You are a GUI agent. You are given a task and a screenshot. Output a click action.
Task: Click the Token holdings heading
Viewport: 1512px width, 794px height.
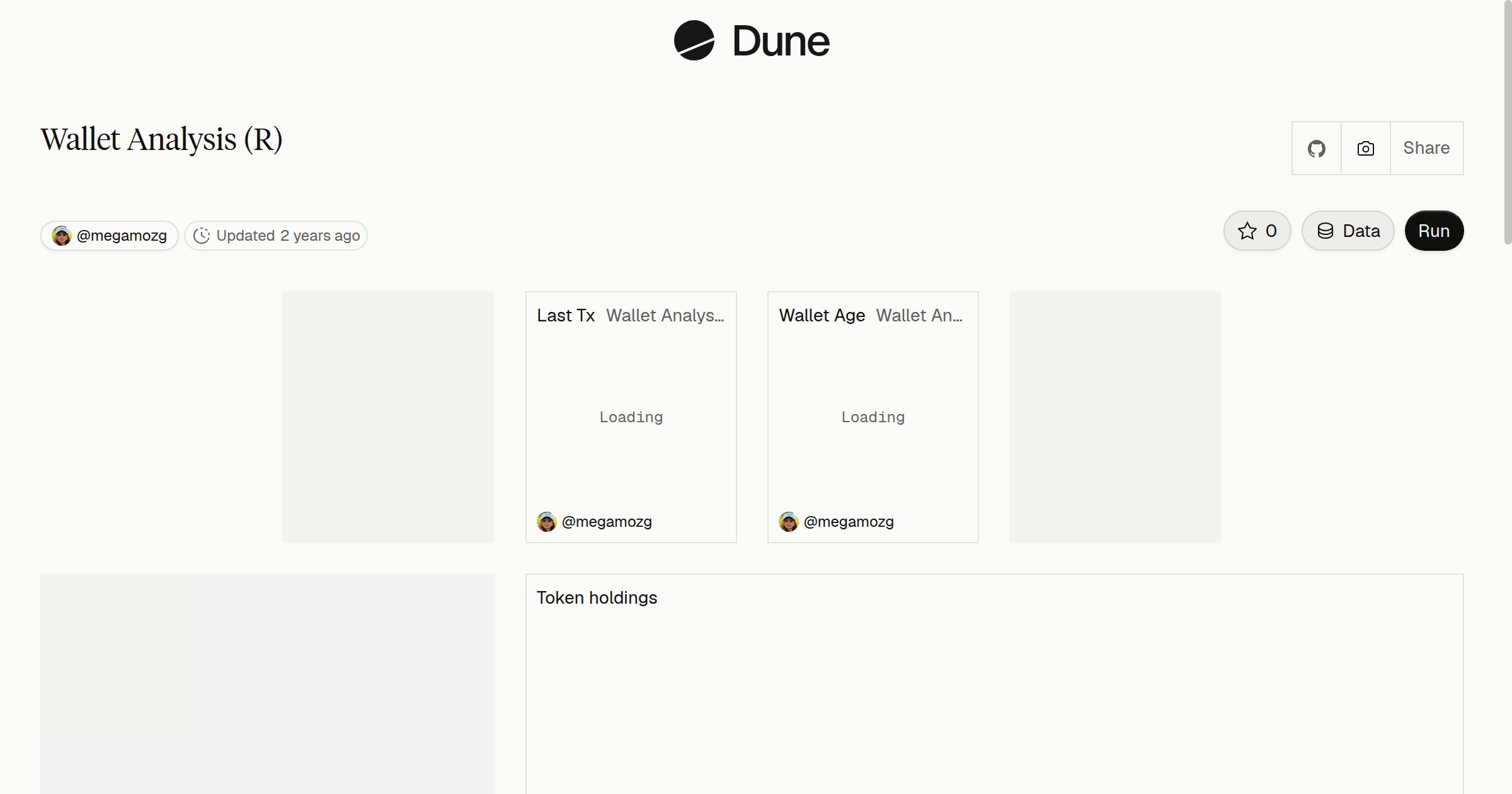(x=597, y=597)
